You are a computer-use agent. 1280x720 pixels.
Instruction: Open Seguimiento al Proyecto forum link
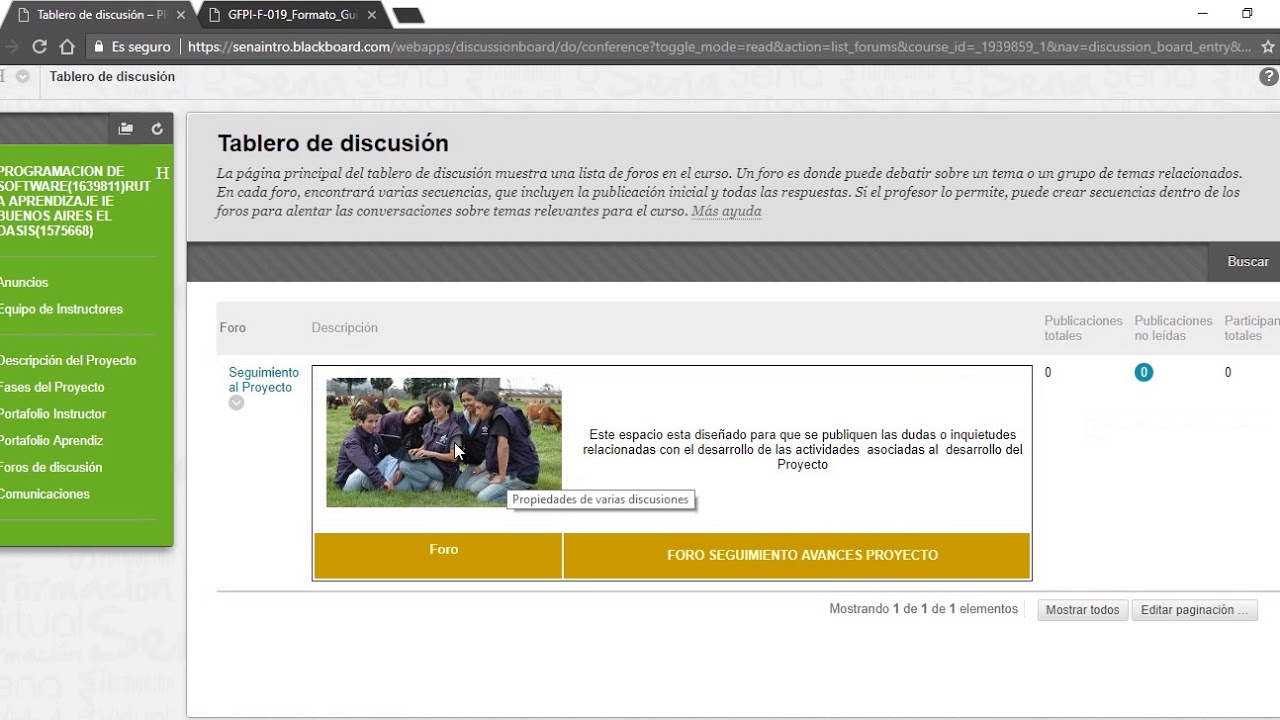[x=263, y=380]
